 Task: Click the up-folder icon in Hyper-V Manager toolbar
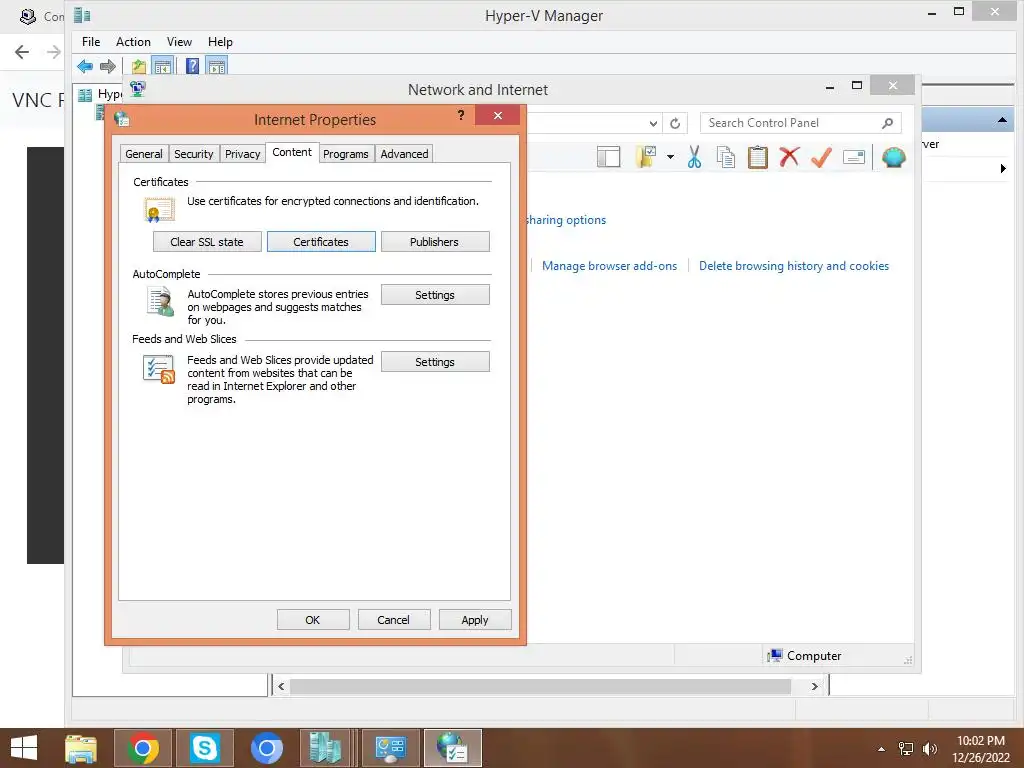point(138,66)
